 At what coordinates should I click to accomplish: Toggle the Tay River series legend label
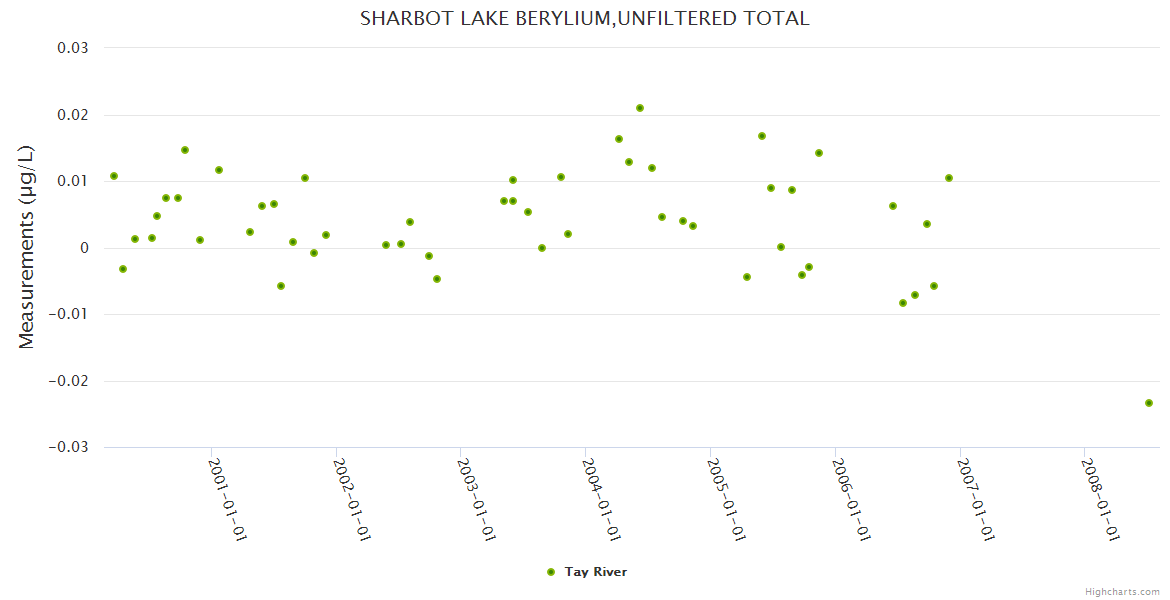point(595,572)
